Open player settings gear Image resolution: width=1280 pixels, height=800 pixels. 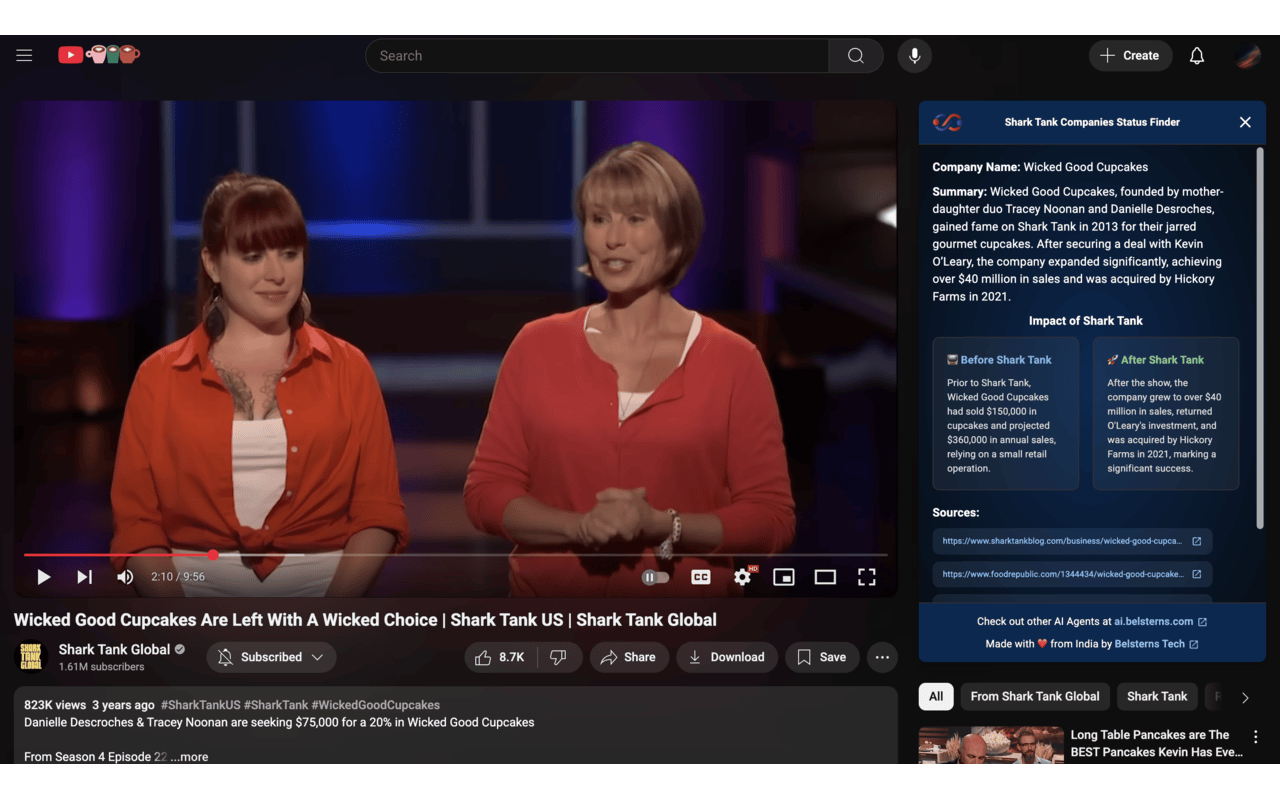pyautogui.click(x=743, y=577)
